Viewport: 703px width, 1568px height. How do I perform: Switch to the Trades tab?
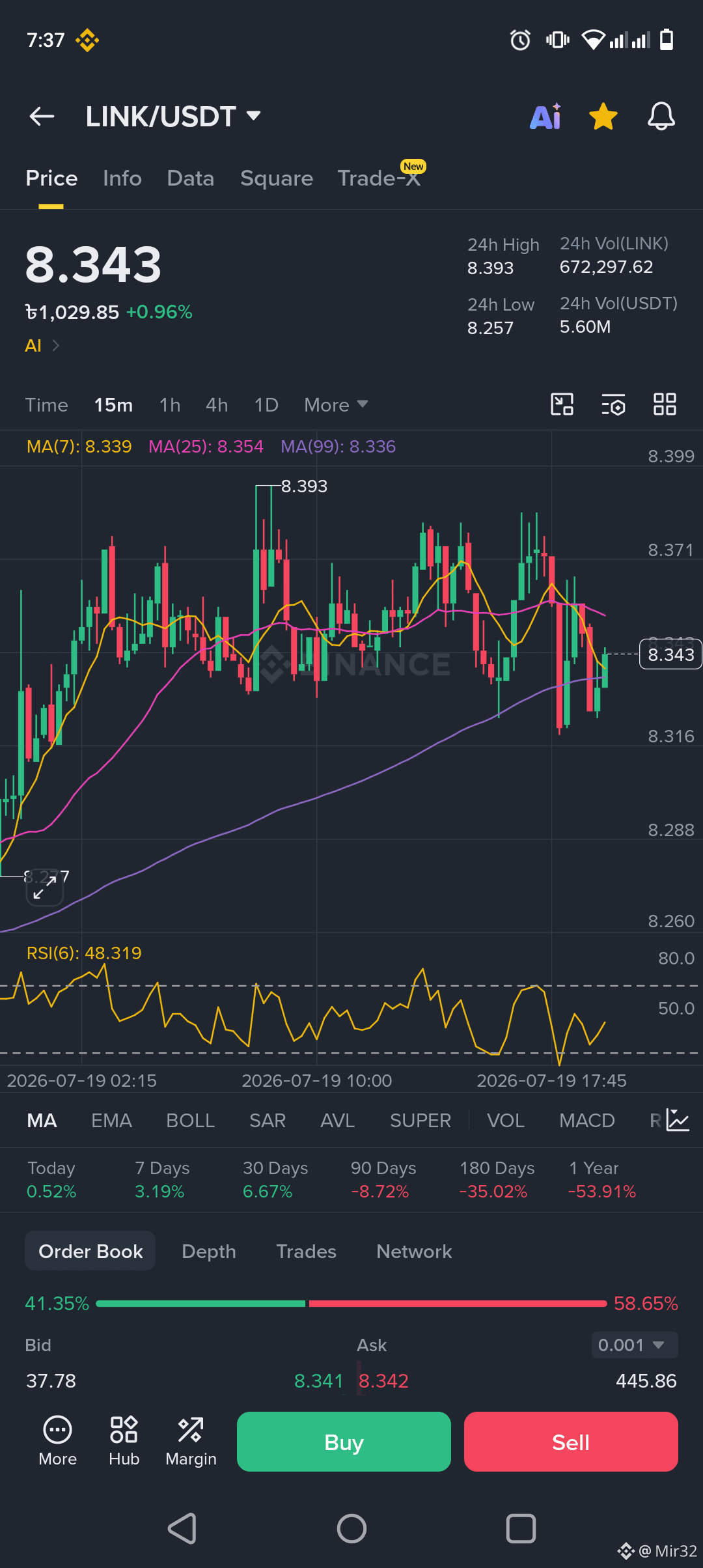306,1252
